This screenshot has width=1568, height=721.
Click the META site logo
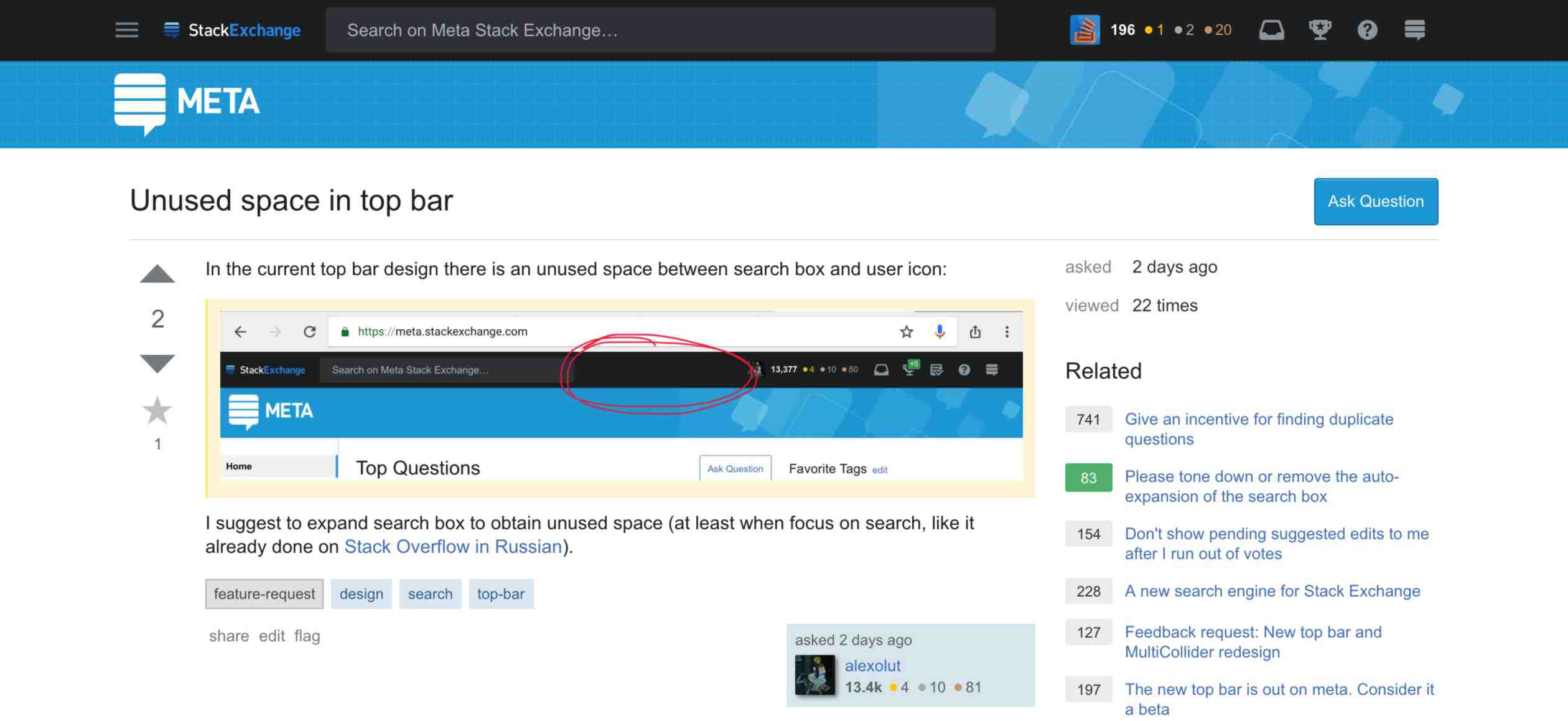[x=187, y=104]
